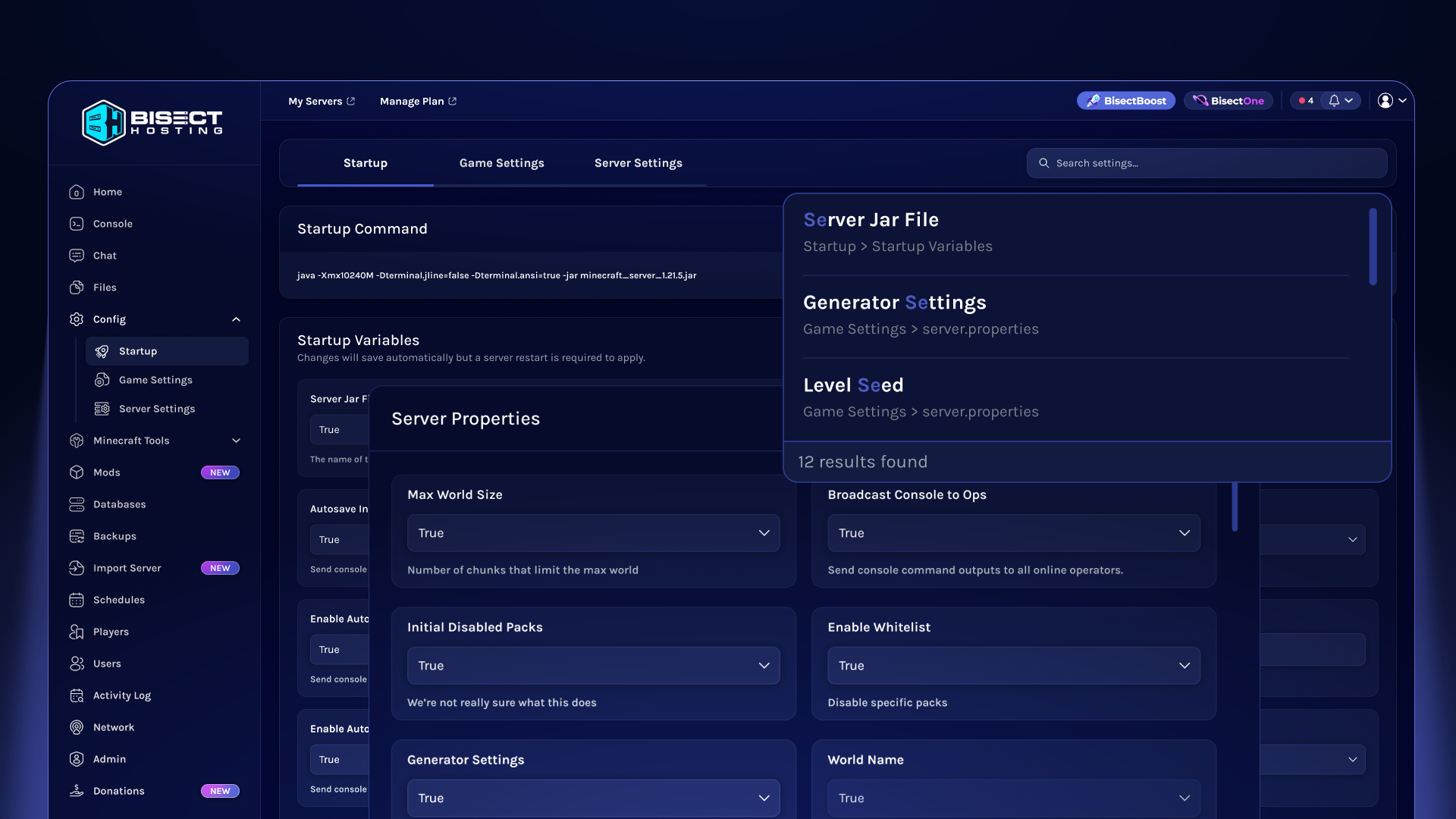1456x819 pixels.
Task: Click the Game Settings icon in submenu
Action: click(x=102, y=380)
